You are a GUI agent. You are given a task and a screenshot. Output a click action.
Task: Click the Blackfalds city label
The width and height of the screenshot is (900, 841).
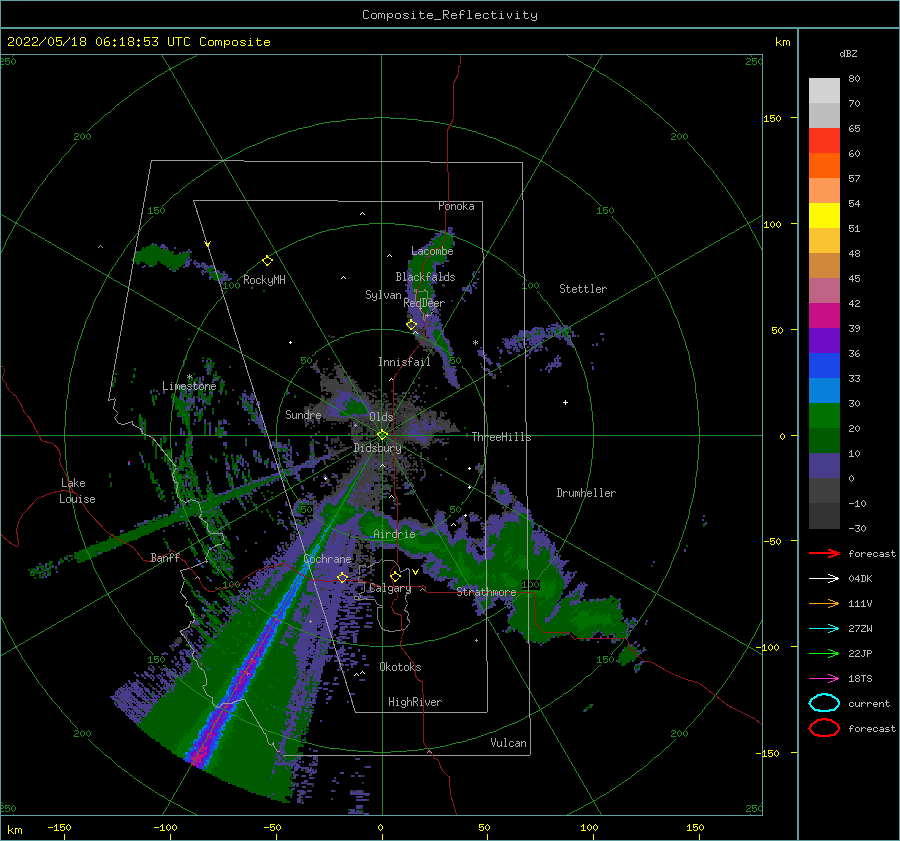(425, 277)
